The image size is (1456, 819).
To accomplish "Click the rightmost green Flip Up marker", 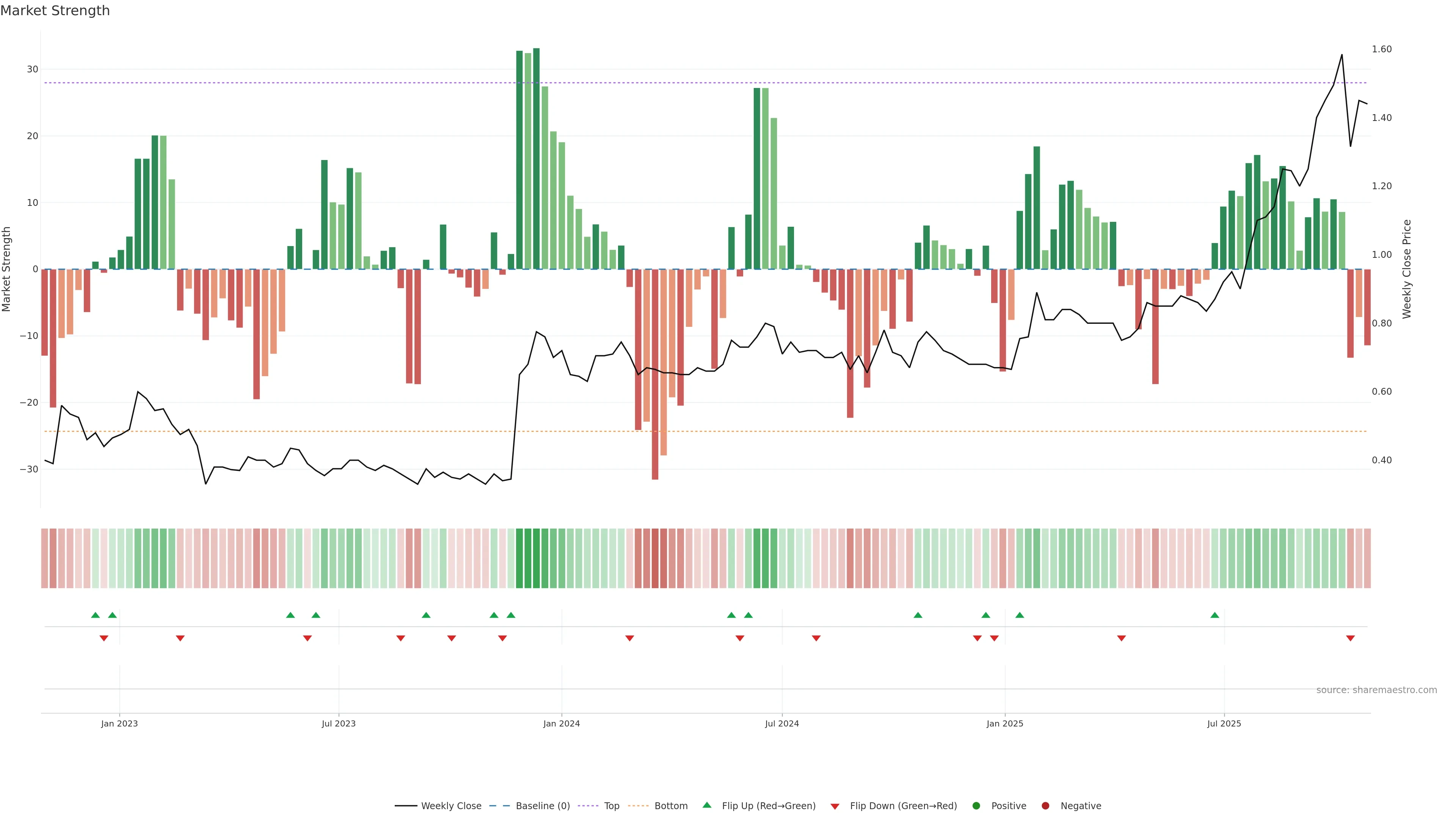I will (x=1214, y=615).
